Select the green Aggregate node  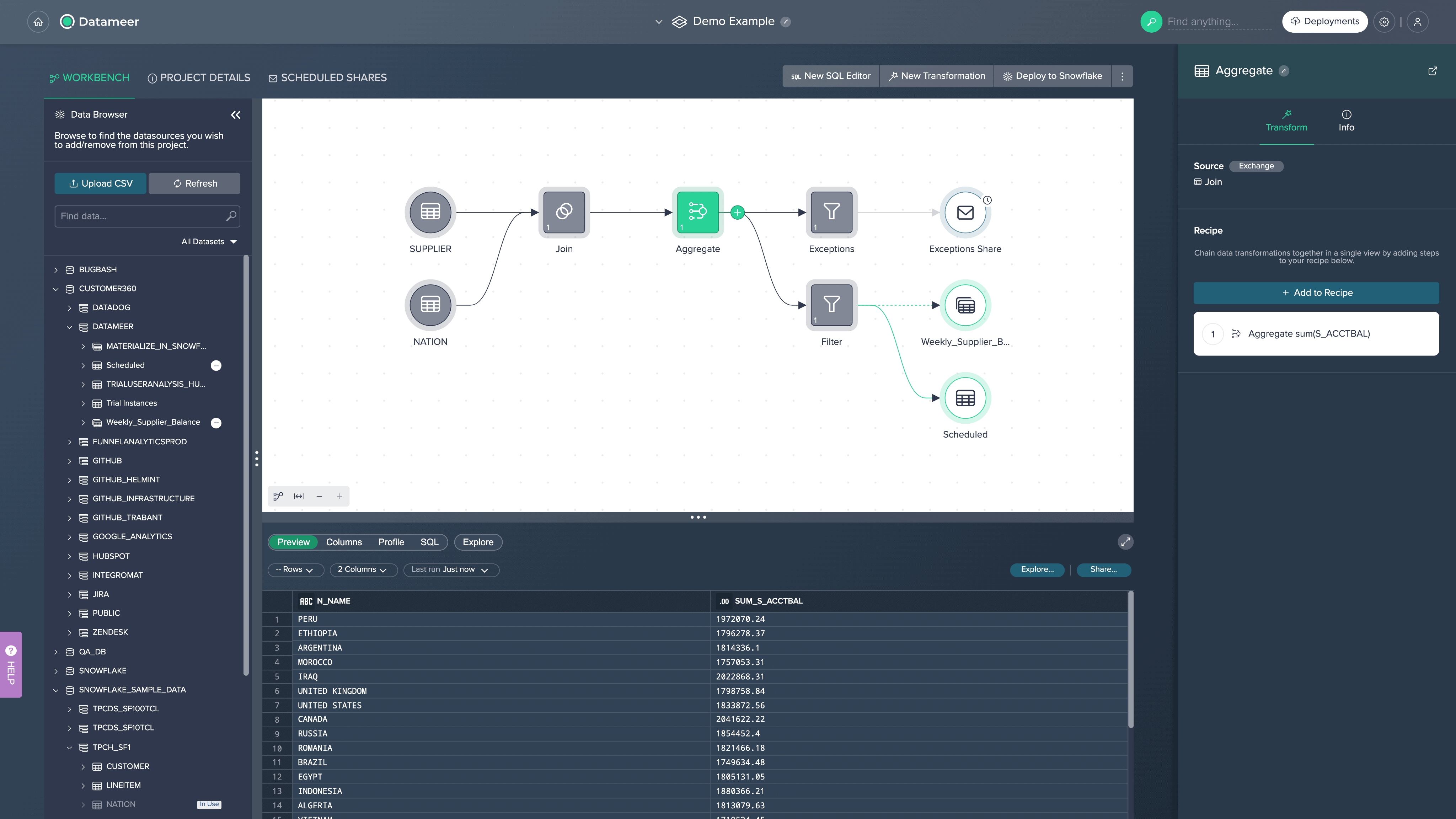697,212
